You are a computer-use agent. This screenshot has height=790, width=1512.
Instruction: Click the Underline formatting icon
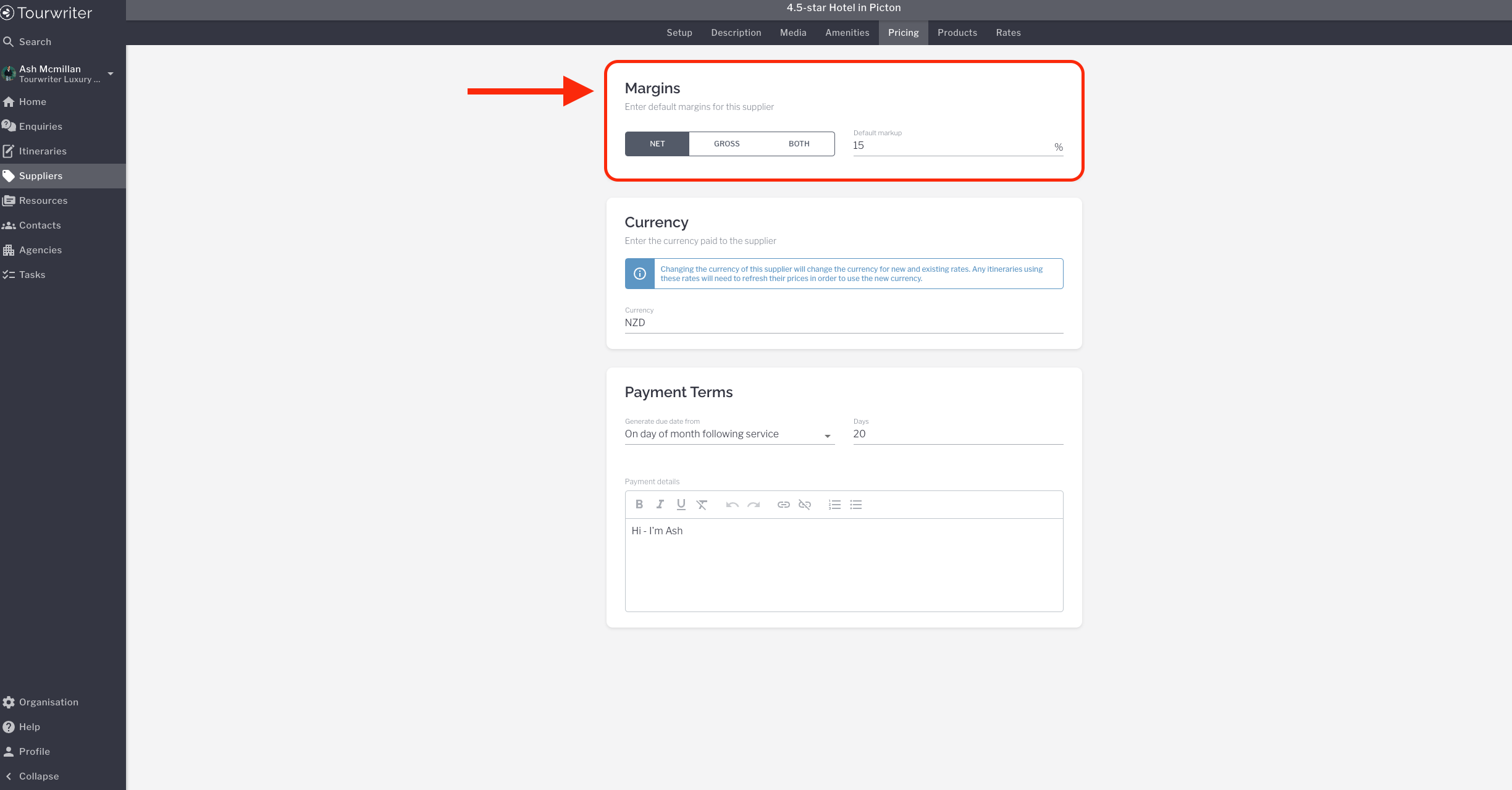pyautogui.click(x=681, y=505)
